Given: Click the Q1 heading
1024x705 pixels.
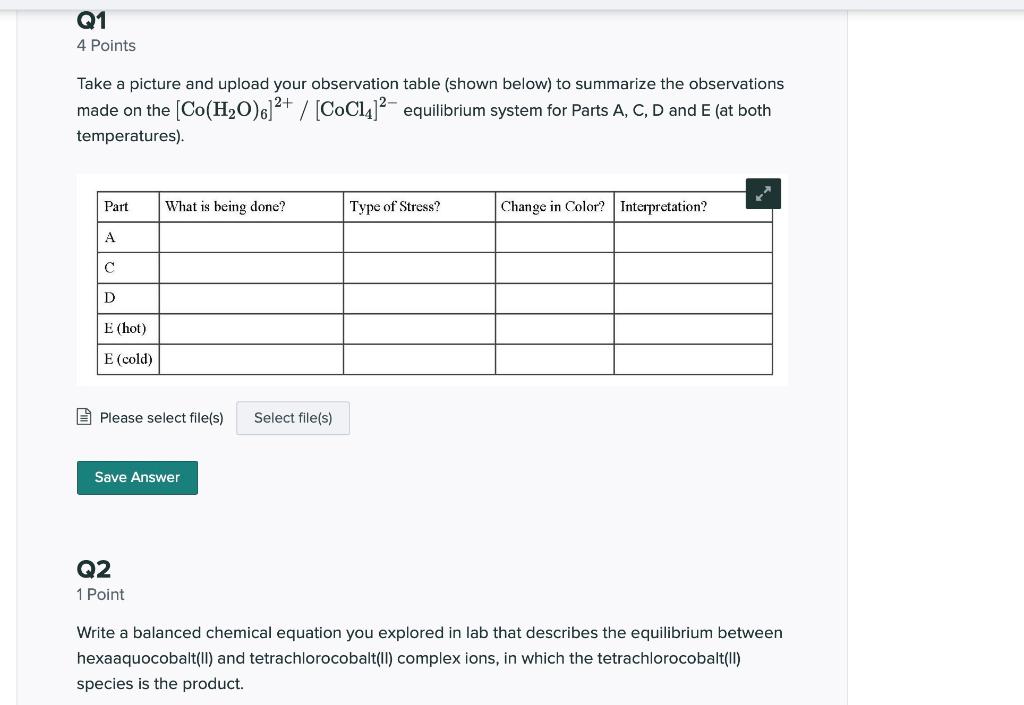Looking at the screenshot, I should pyautogui.click(x=90, y=20).
